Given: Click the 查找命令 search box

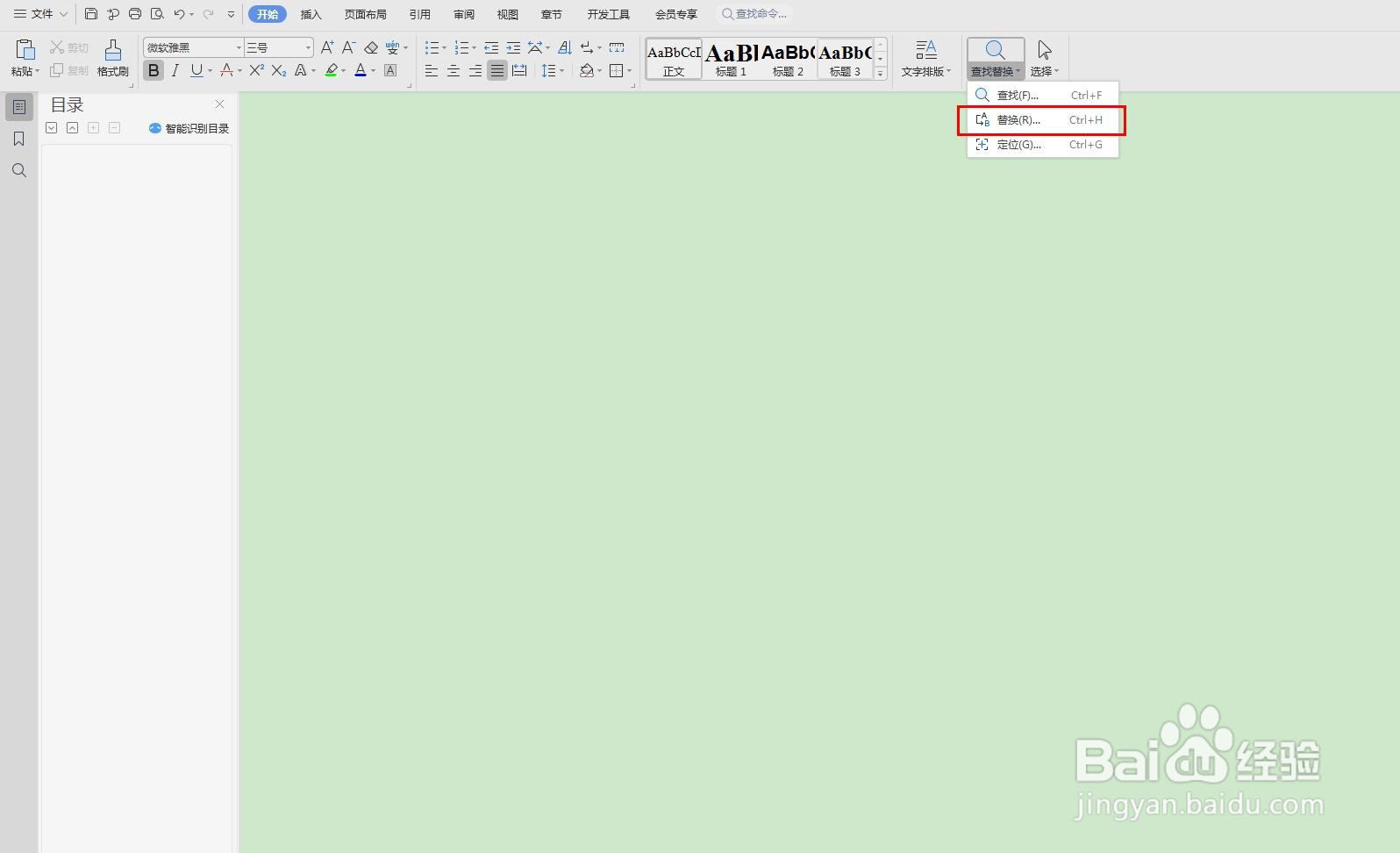Looking at the screenshot, I should click(755, 14).
